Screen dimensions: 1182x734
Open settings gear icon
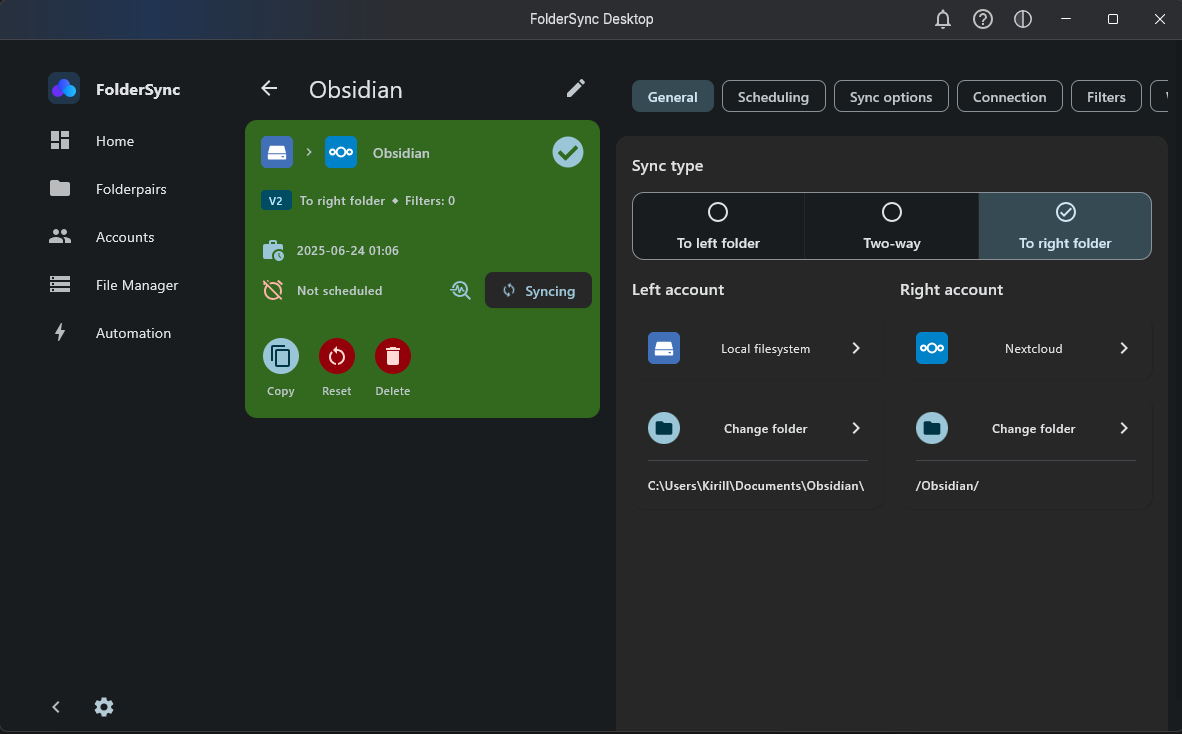click(x=104, y=707)
